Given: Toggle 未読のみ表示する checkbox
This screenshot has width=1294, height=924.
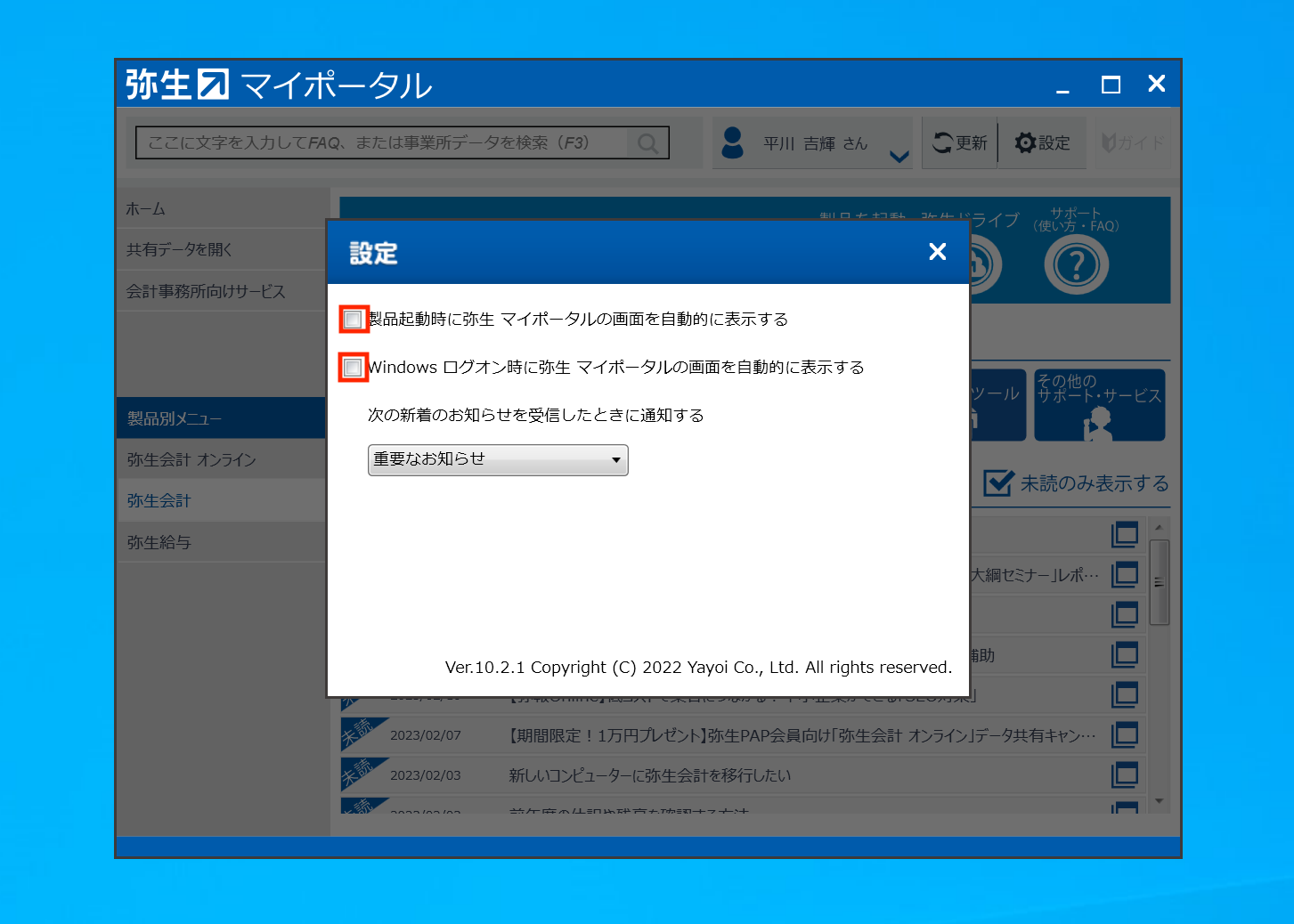Looking at the screenshot, I should pos(997,483).
